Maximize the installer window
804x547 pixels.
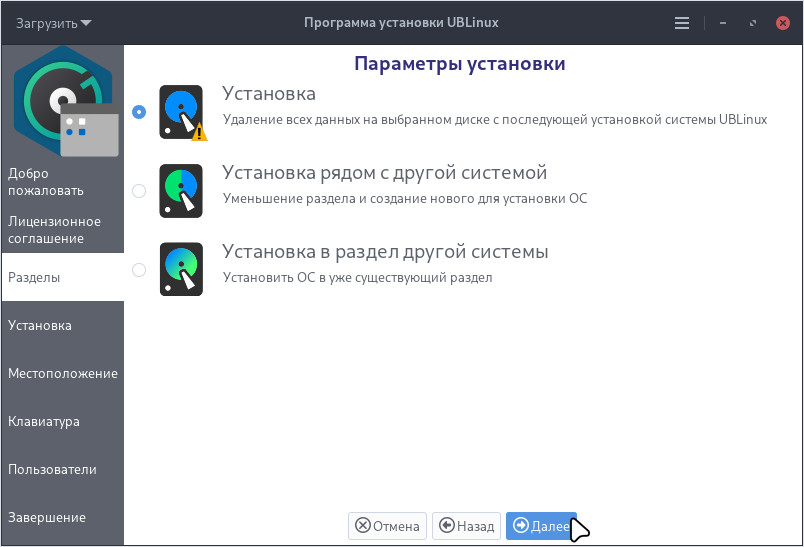(752, 23)
